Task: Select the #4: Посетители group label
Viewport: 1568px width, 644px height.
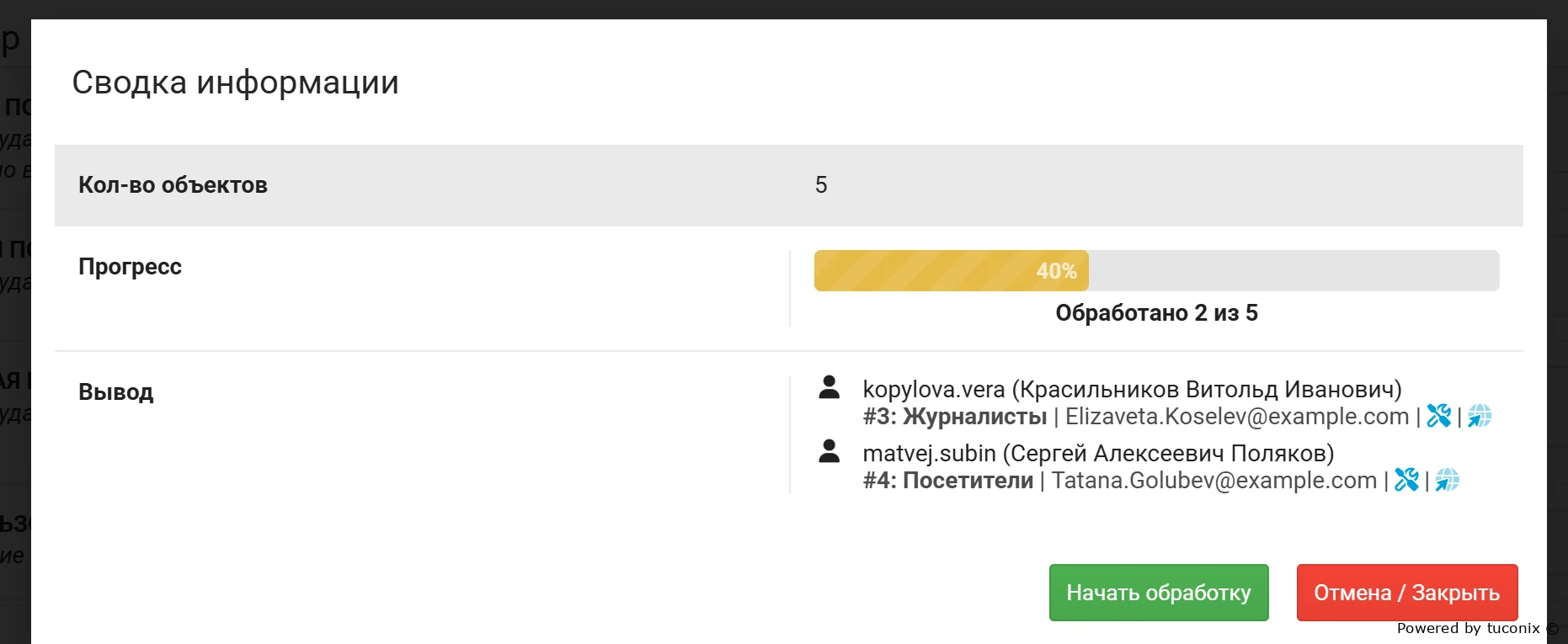Action: coord(947,481)
